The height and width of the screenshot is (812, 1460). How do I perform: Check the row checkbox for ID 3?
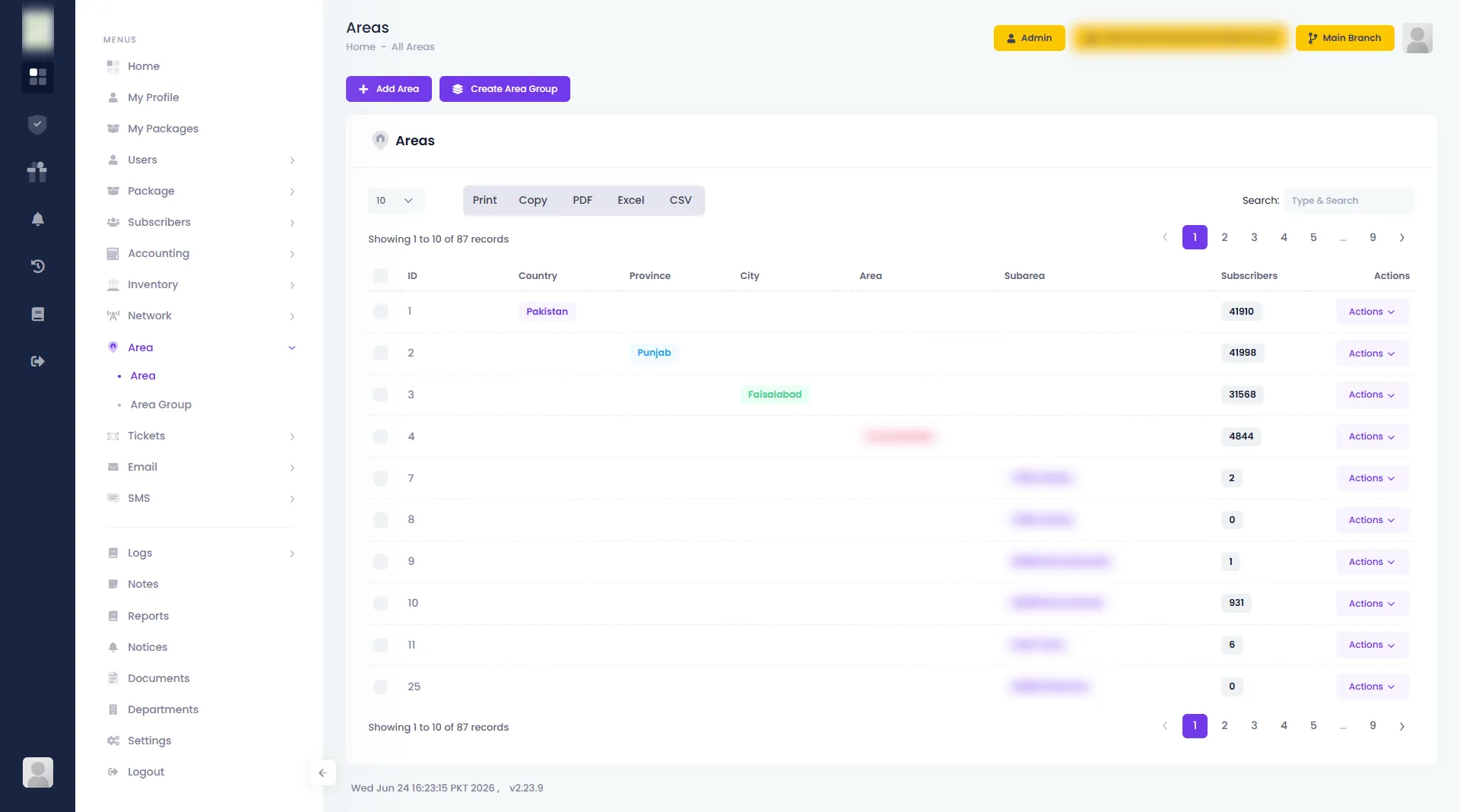pyautogui.click(x=380, y=395)
